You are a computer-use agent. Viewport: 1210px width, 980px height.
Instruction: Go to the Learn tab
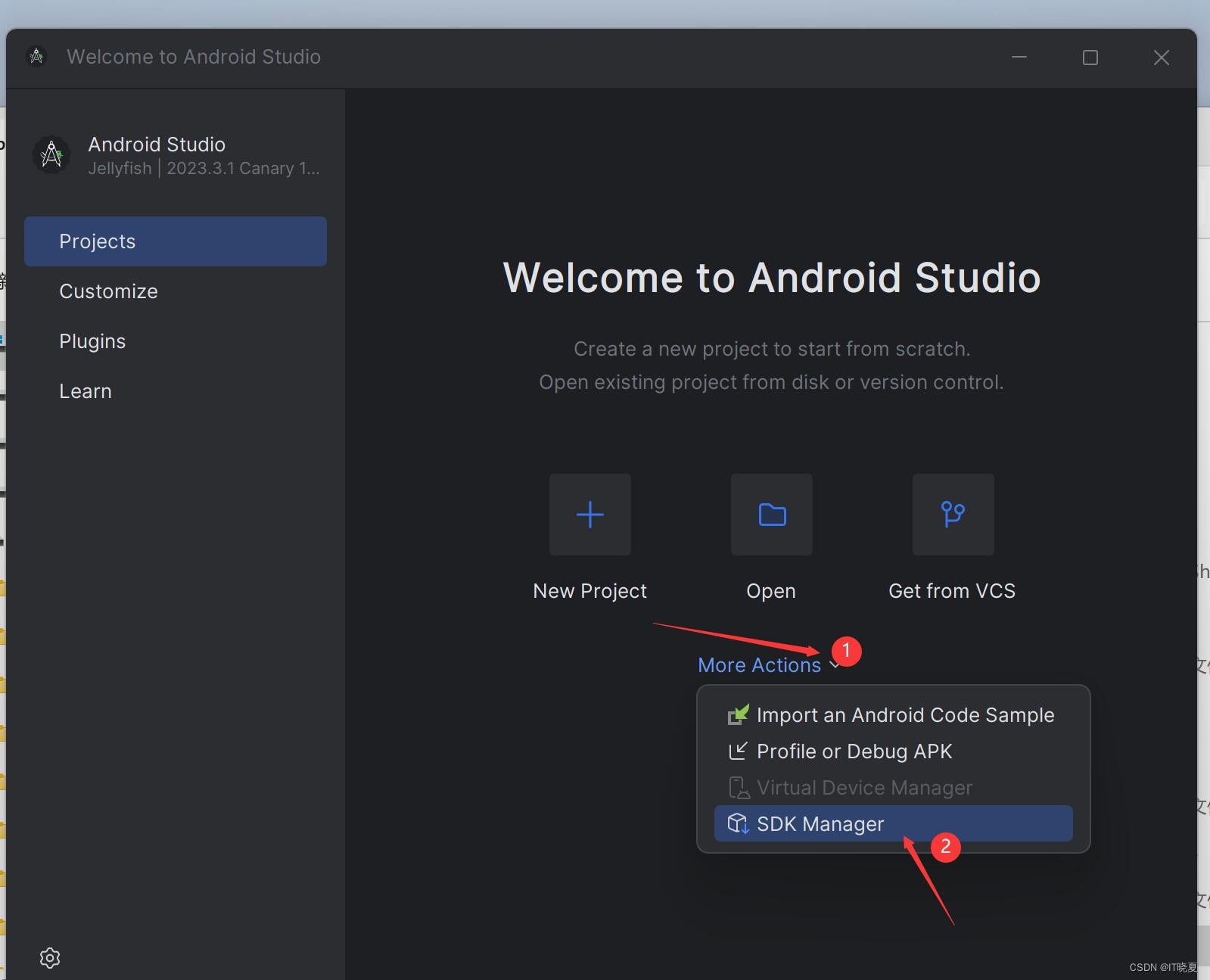[176, 391]
